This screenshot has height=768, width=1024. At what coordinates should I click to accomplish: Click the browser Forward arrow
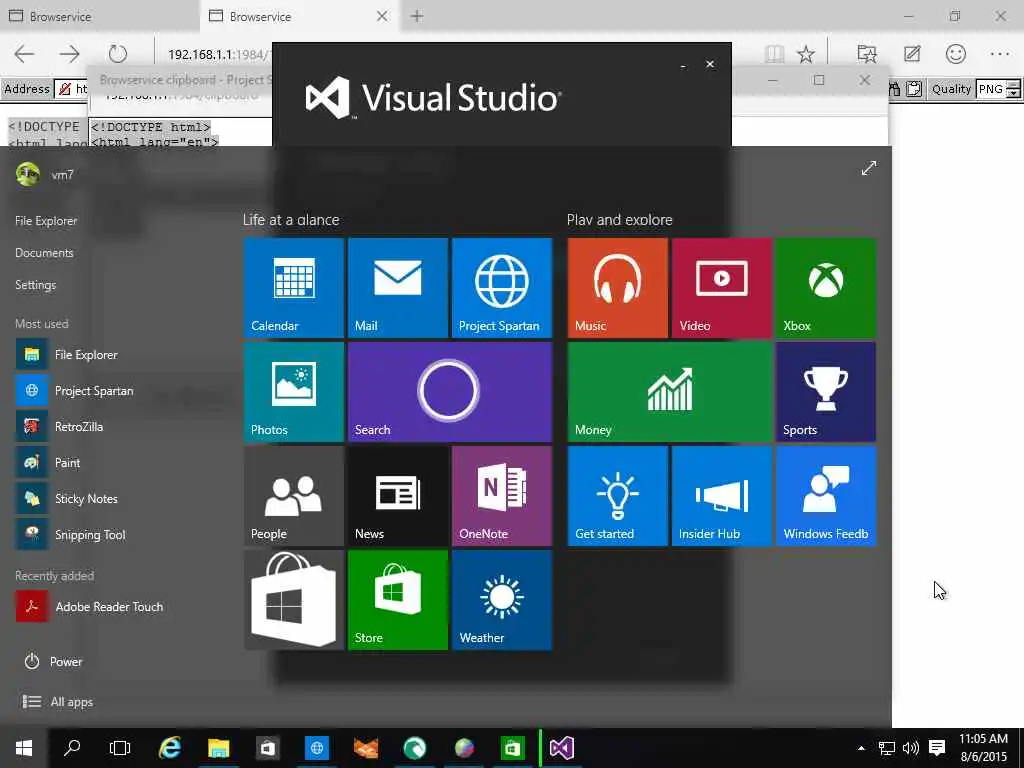tap(69, 54)
